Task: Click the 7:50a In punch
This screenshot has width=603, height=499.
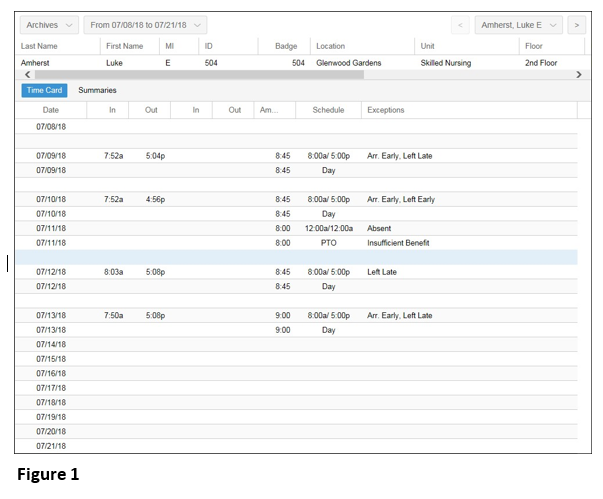Action: coord(113,315)
